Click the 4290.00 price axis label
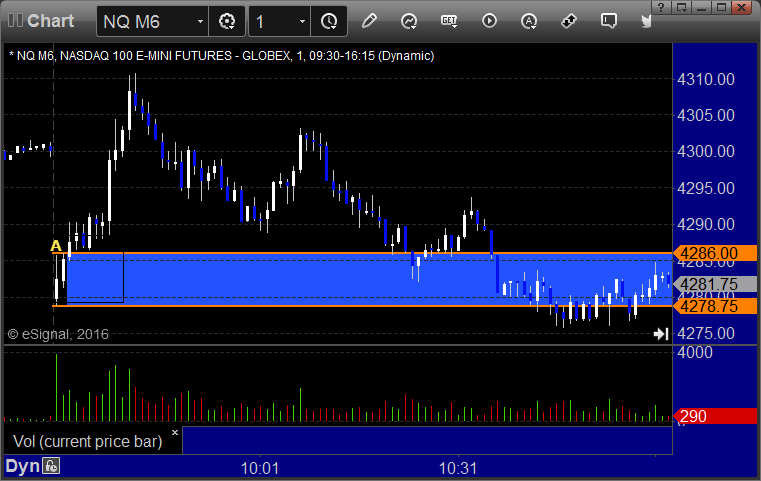This screenshot has width=761, height=481. 706,224
